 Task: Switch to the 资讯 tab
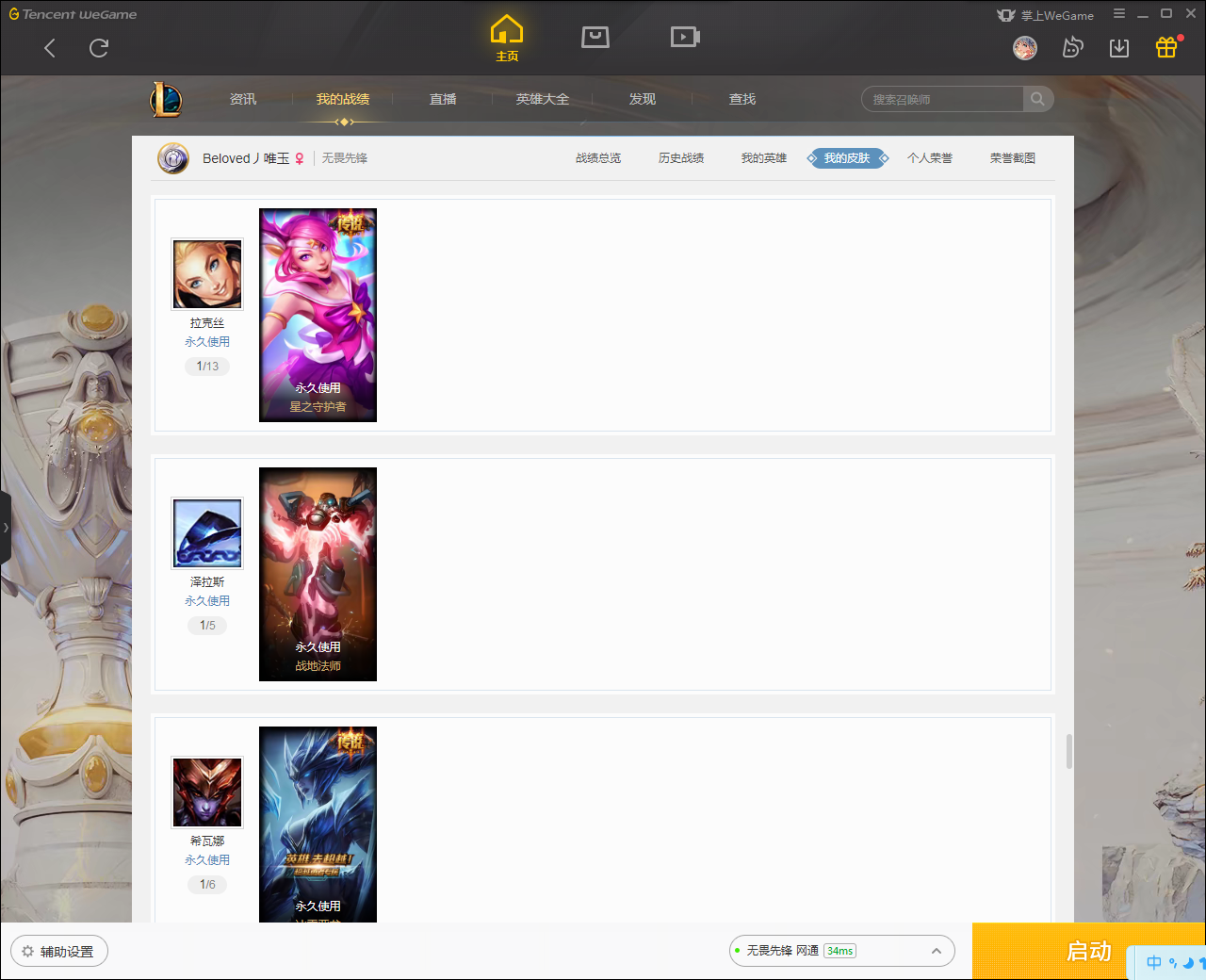tap(243, 99)
